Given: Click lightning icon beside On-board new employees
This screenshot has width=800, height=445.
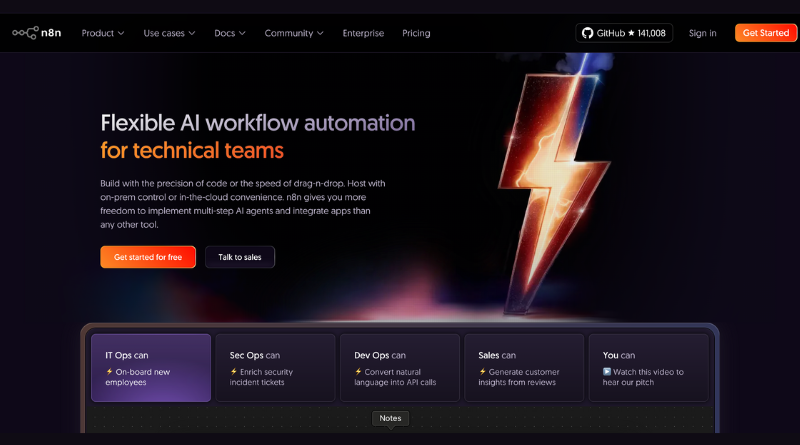Looking at the screenshot, I should [109, 372].
